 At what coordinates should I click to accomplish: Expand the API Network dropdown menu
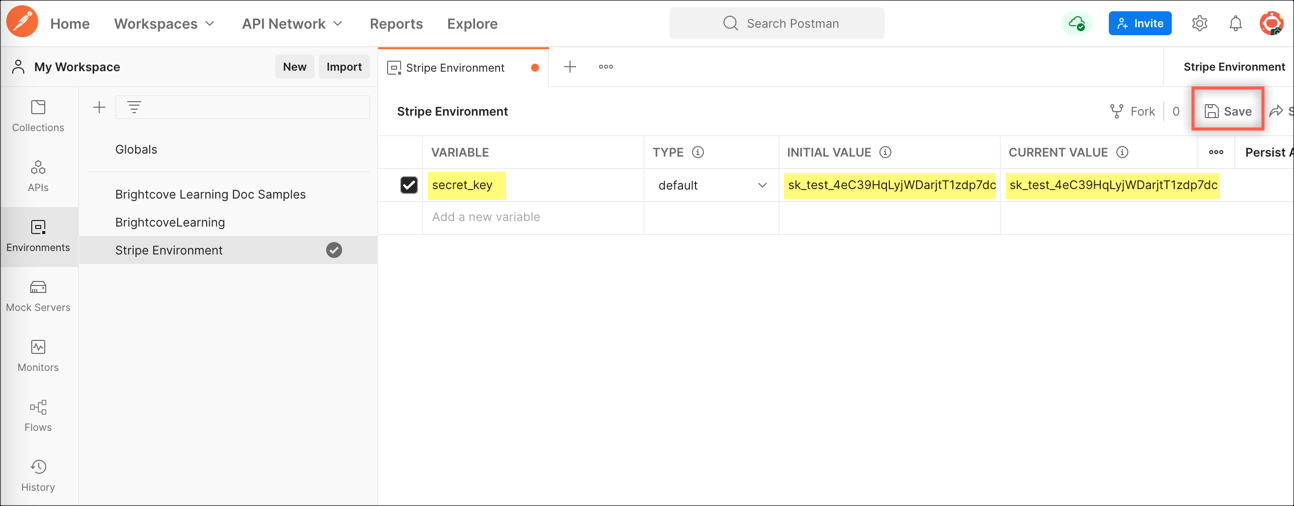pos(292,23)
